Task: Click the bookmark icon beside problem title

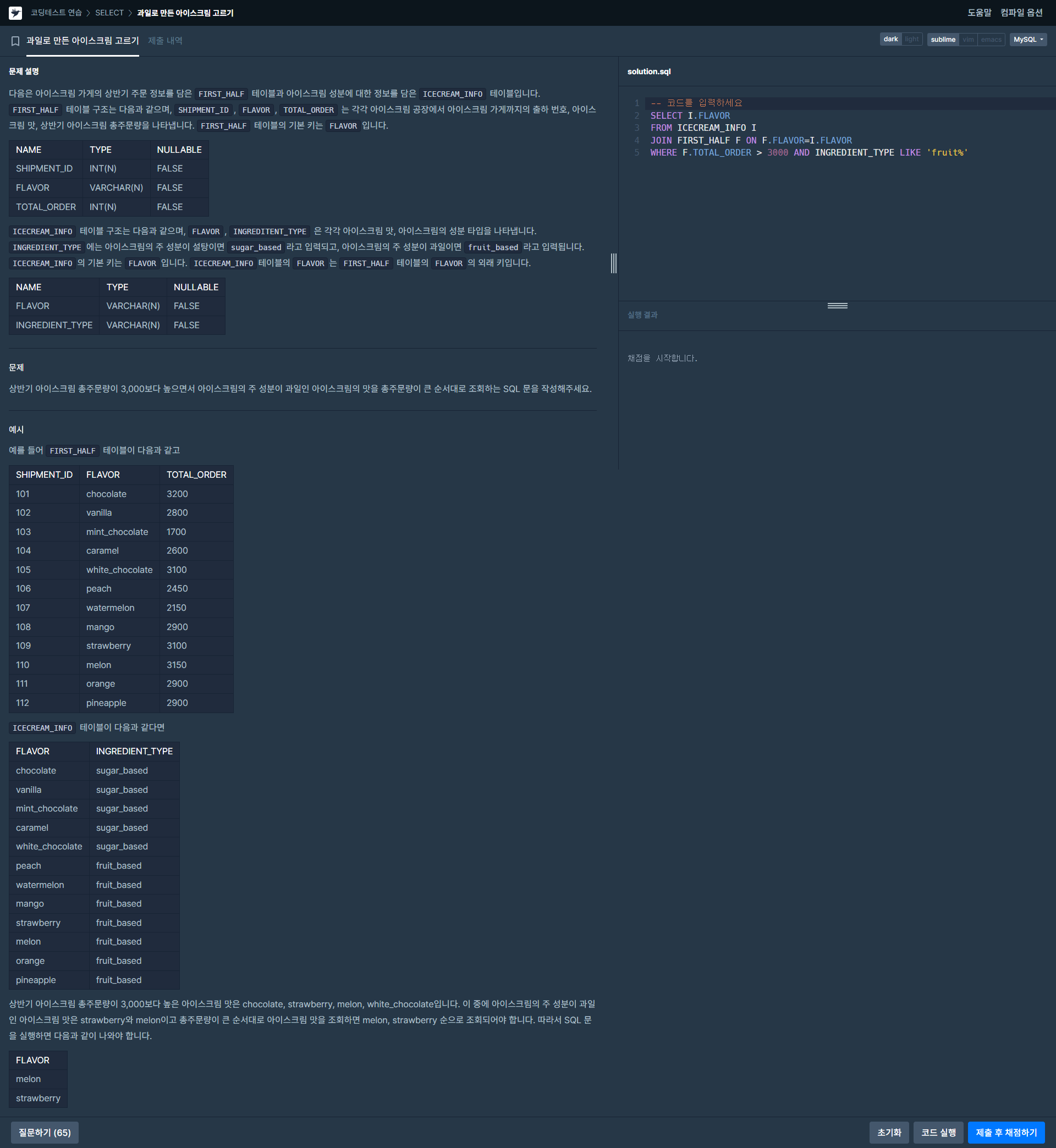Action: click(x=15, y=41)
